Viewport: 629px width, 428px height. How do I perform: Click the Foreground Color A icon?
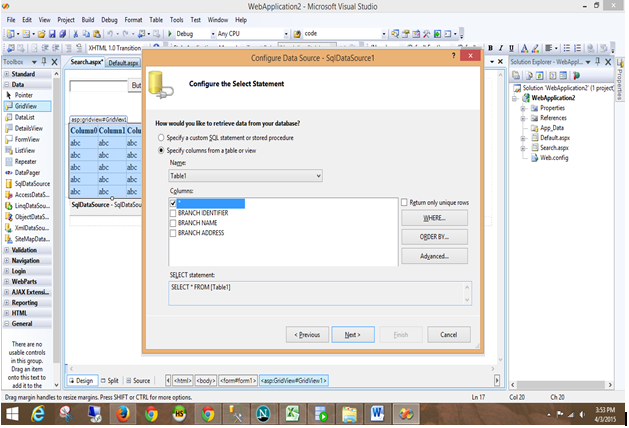pyautogui.click(x=524, y=49)
